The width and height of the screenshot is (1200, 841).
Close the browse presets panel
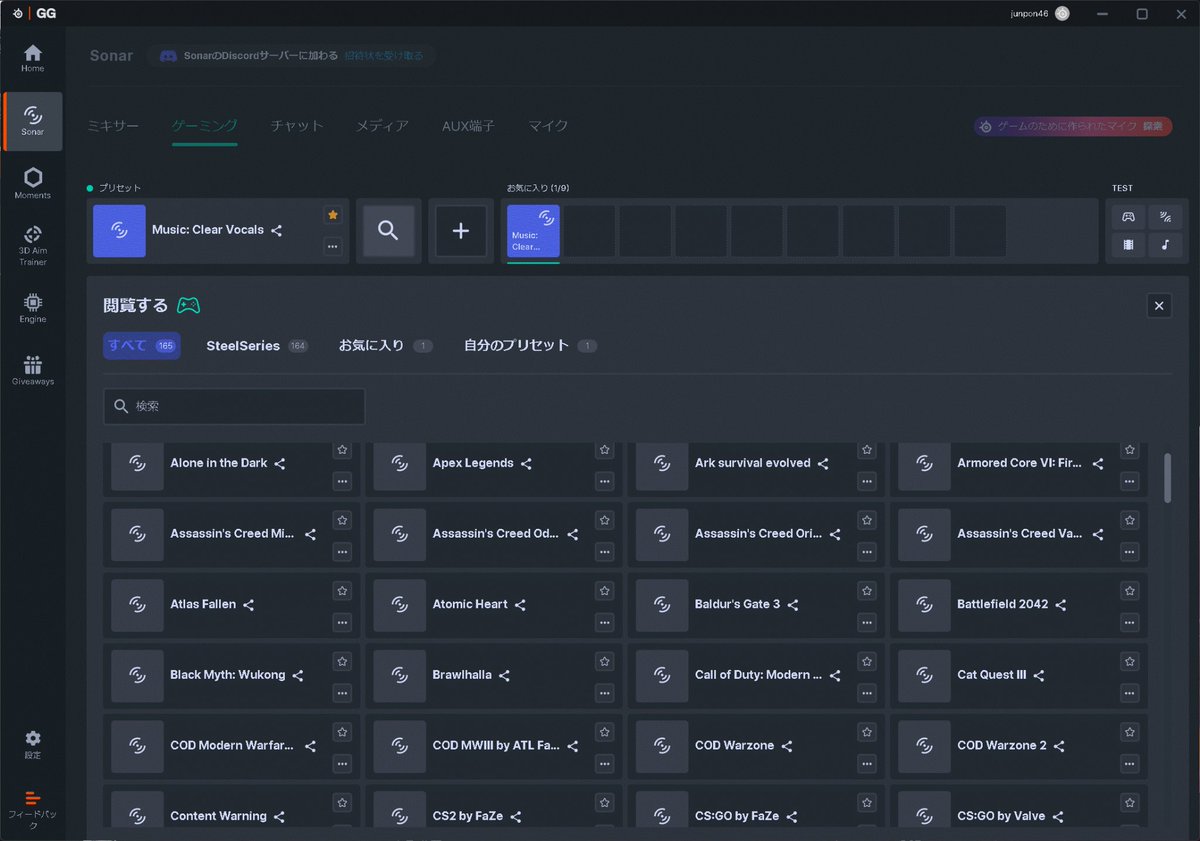click(1159, 306)
